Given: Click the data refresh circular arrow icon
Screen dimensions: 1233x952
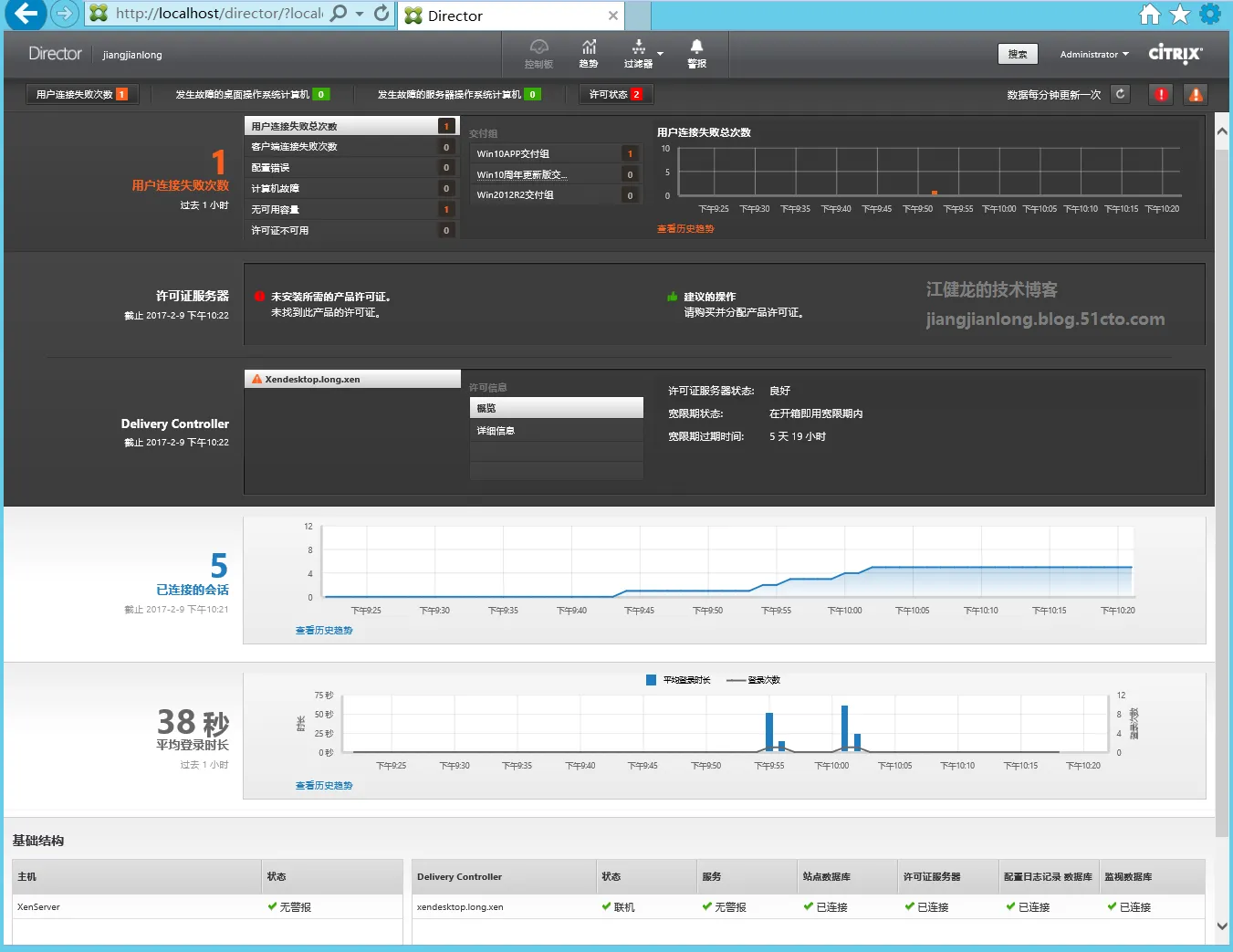Looking at the screenshot, I should [1121, 94].
